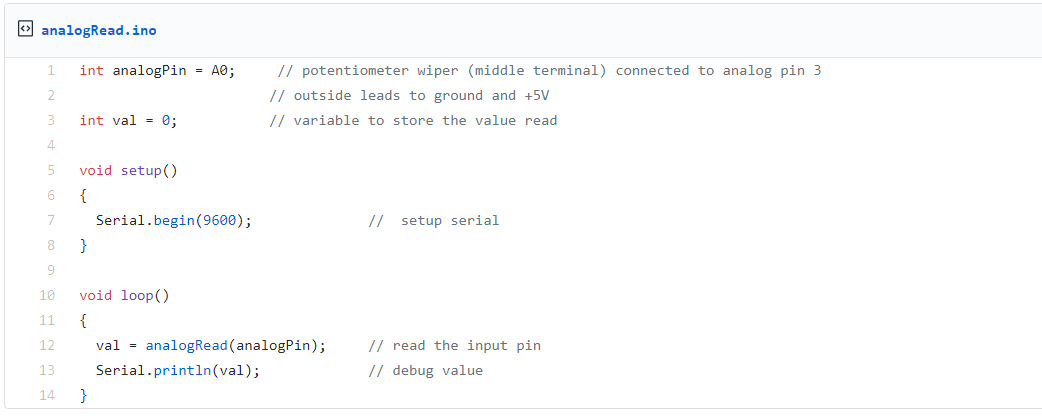Click line number 3 in gutter
The width and height of the screenshot is (1042, 420).
[x=50, y=121]
